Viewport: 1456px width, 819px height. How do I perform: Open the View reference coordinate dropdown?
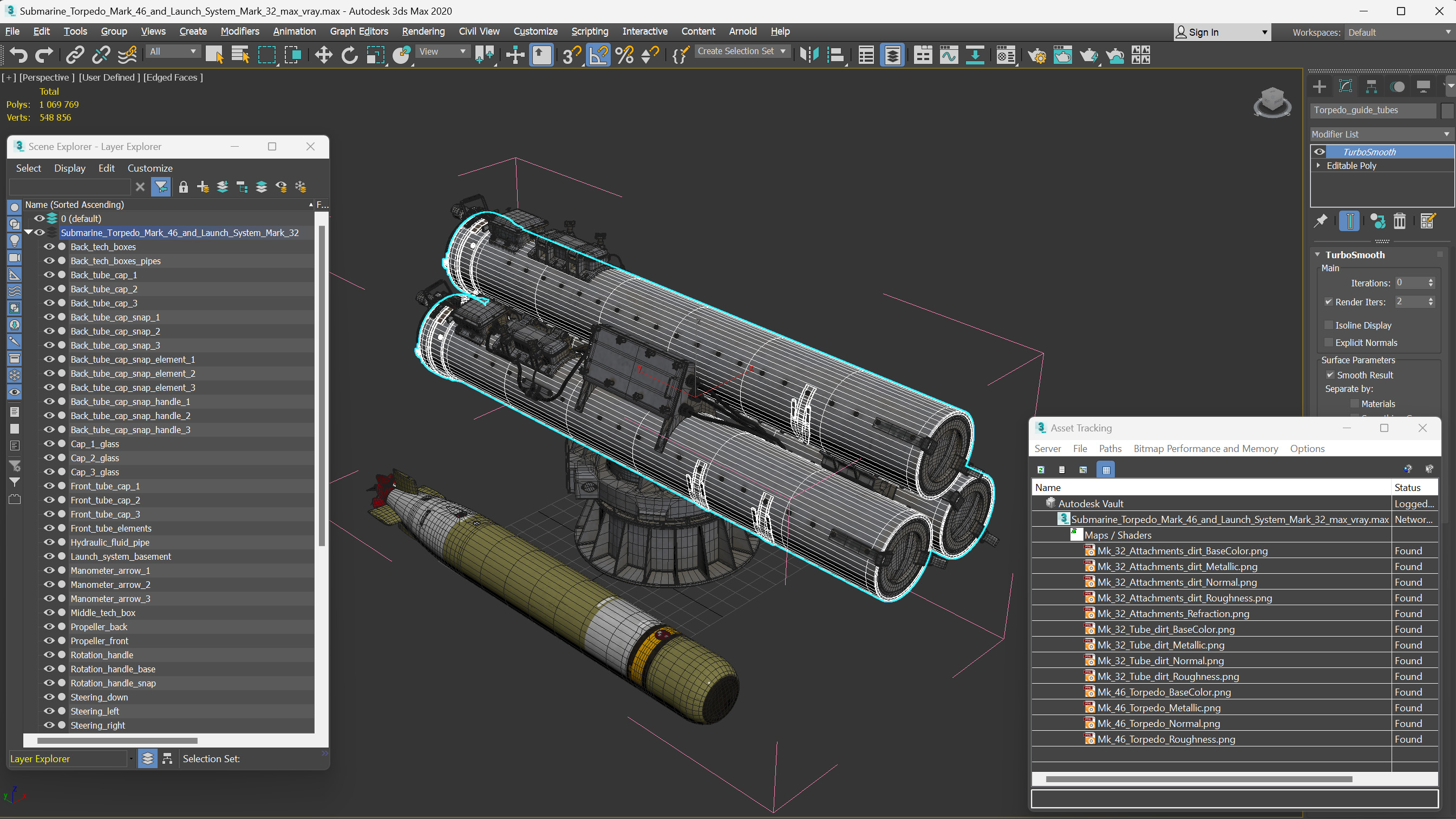tap(442, 51)
